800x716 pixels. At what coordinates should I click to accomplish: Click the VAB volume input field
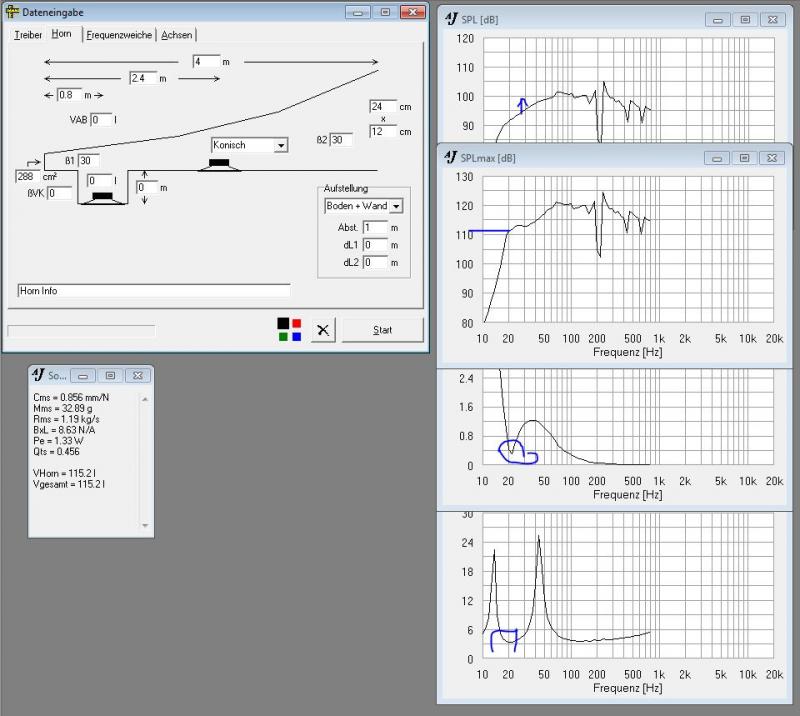click(x=101, y=120)
